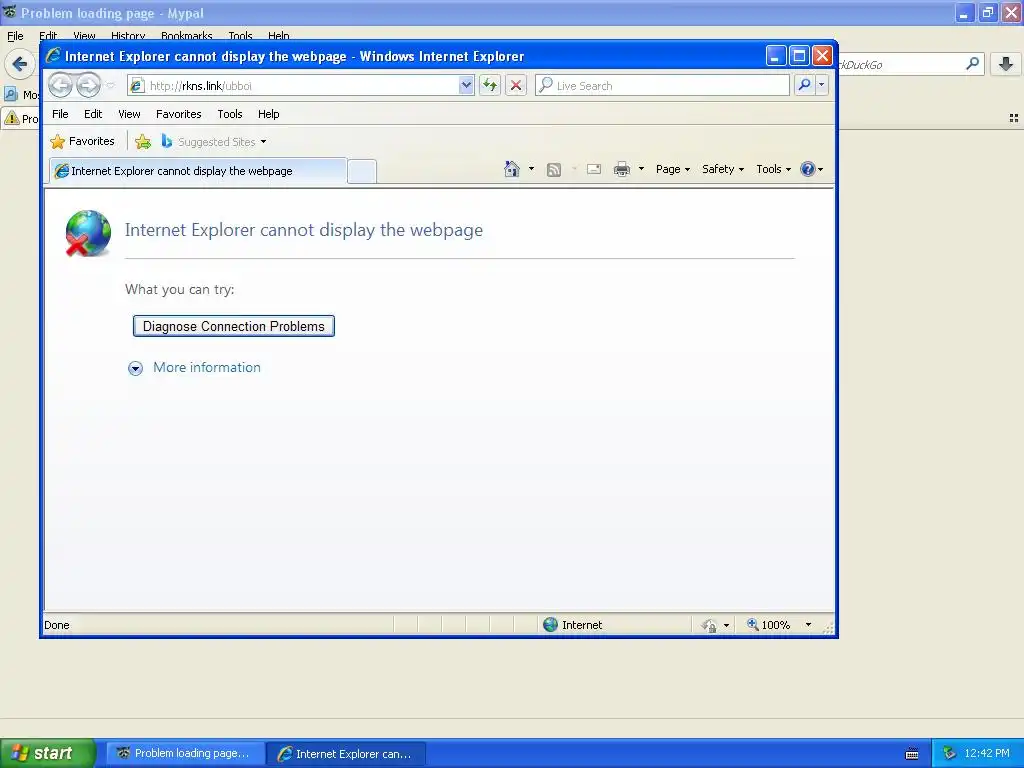Open the Mypal File menu
1024x768 pixels.
coord(15,36)
